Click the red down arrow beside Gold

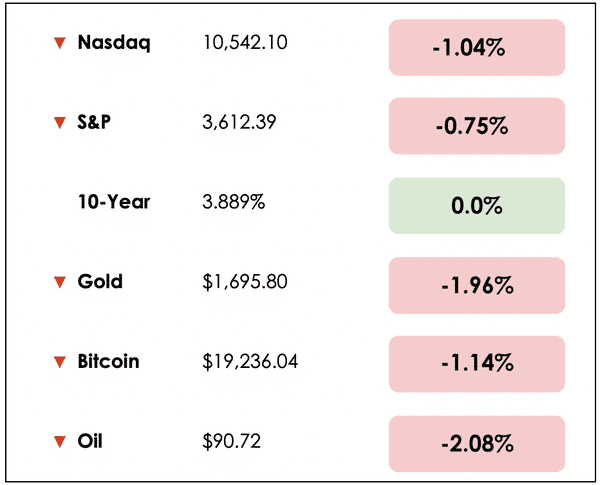point(60,282)
